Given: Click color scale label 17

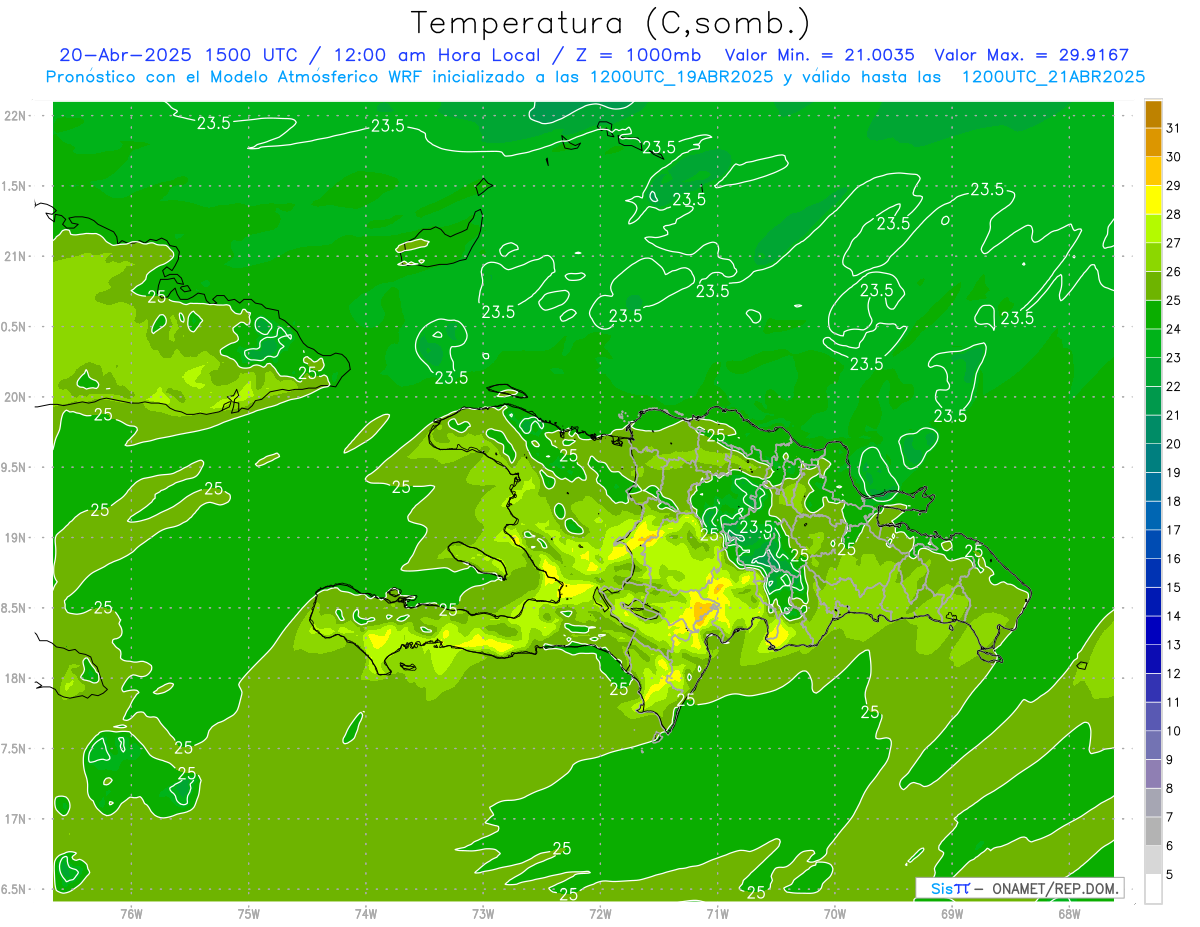Looking at the screenshot, I should tap(1173, 530).
